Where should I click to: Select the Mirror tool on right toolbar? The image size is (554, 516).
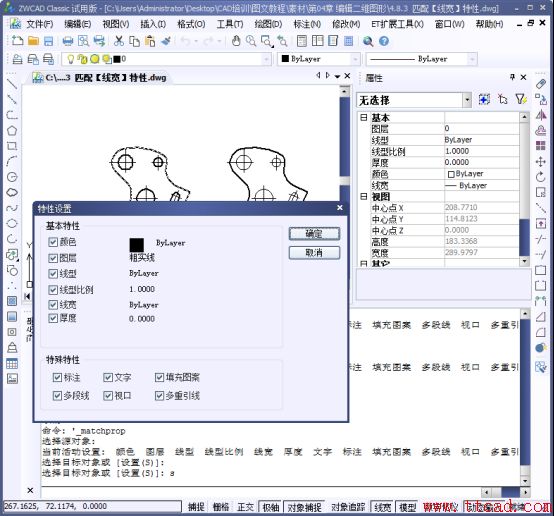click(x=541, y=115)
